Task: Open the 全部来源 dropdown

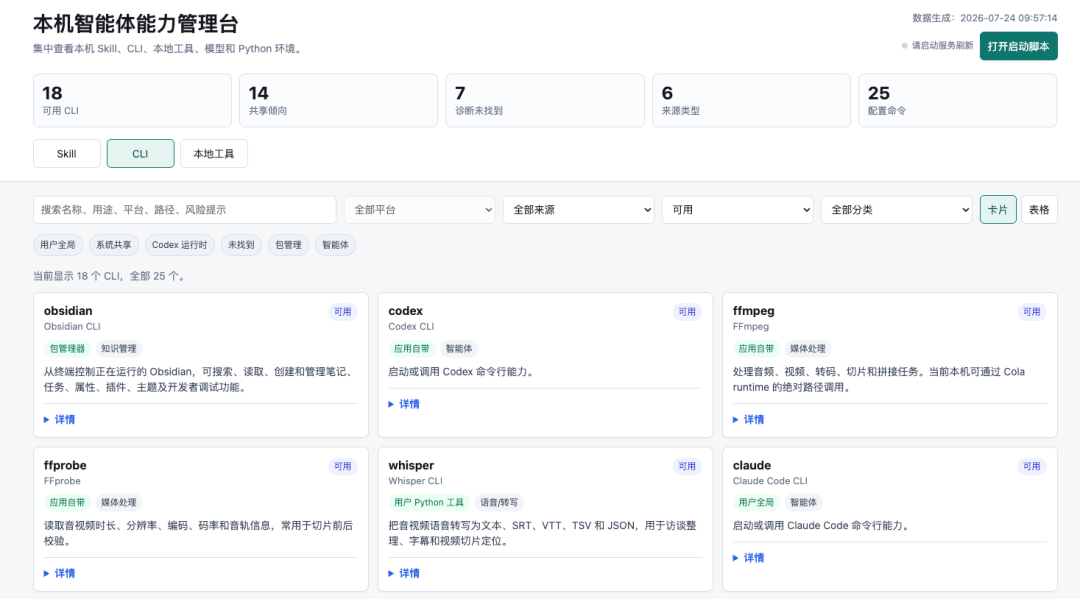Action: click(x=579, y=209)
